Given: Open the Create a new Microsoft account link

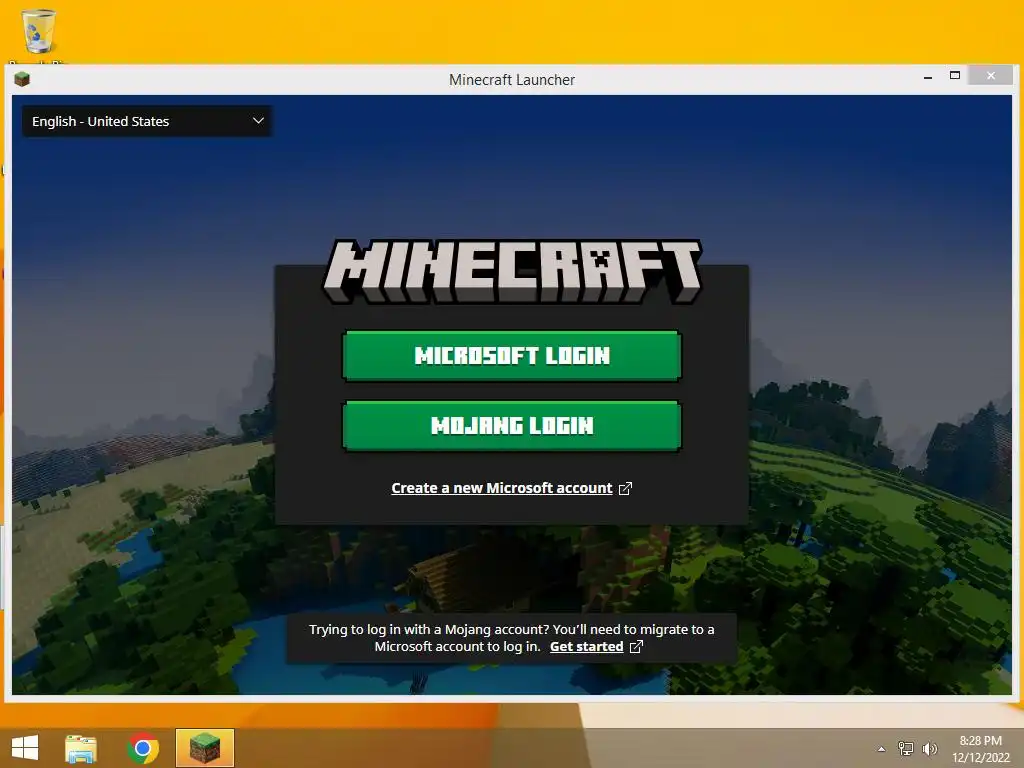Looking at the screenshot, I should (502, 488).
